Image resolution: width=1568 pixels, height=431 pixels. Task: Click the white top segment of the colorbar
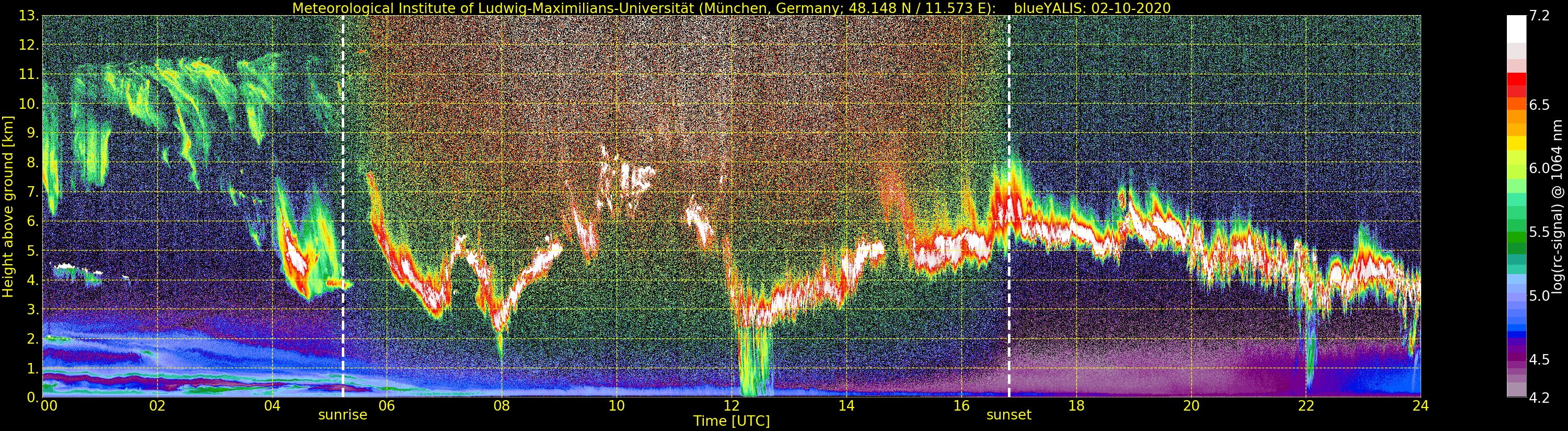[1516, 29]
